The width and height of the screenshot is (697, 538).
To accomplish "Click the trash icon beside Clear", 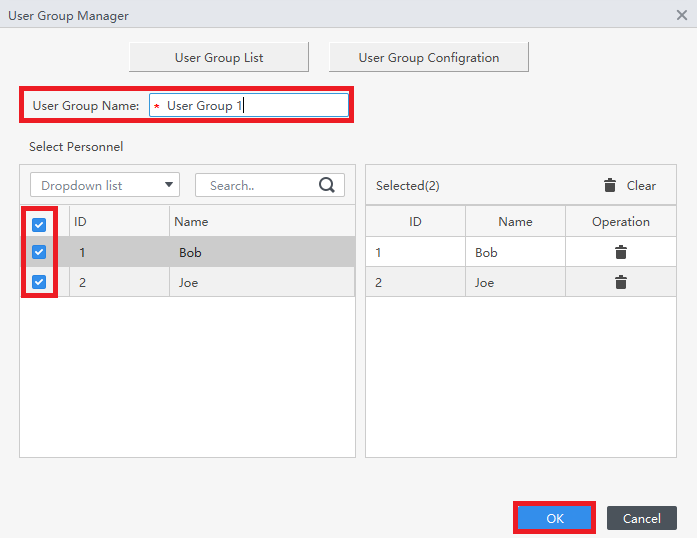I will (x=610, y=185).
